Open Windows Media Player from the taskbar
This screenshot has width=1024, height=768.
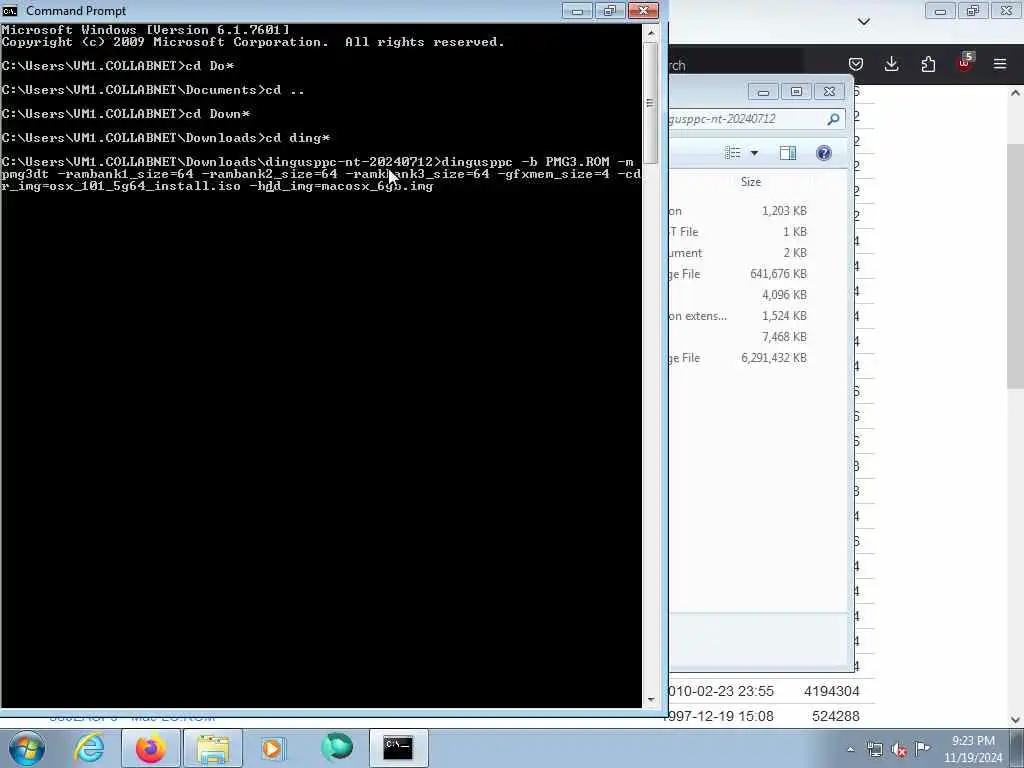(x=272, y=748)
